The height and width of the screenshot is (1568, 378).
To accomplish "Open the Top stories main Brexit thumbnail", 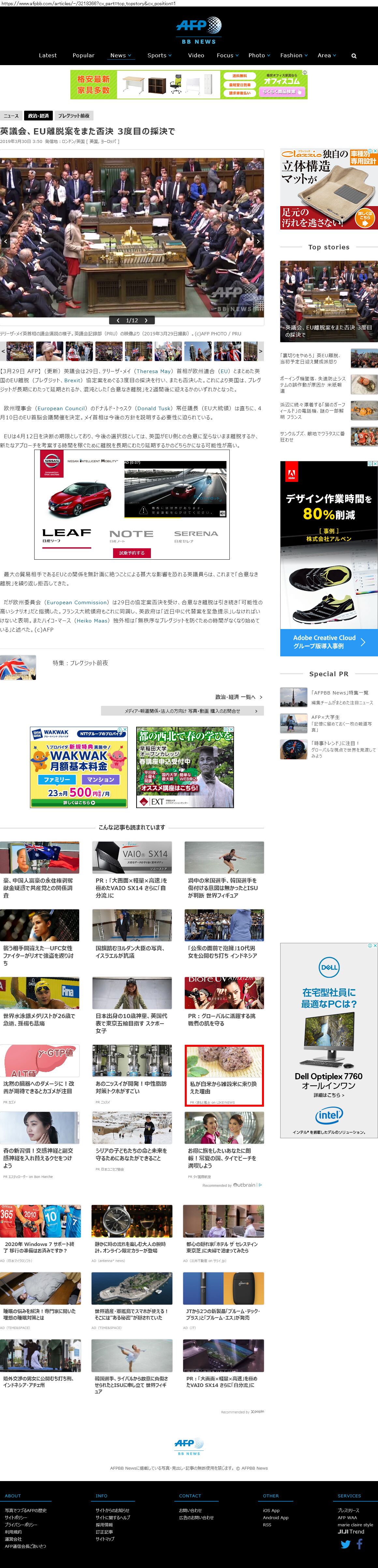I will coord(328,301).
